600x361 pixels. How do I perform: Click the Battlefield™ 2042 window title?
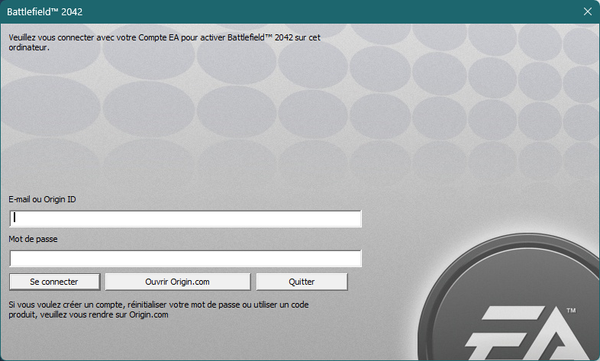click(44, 12)
